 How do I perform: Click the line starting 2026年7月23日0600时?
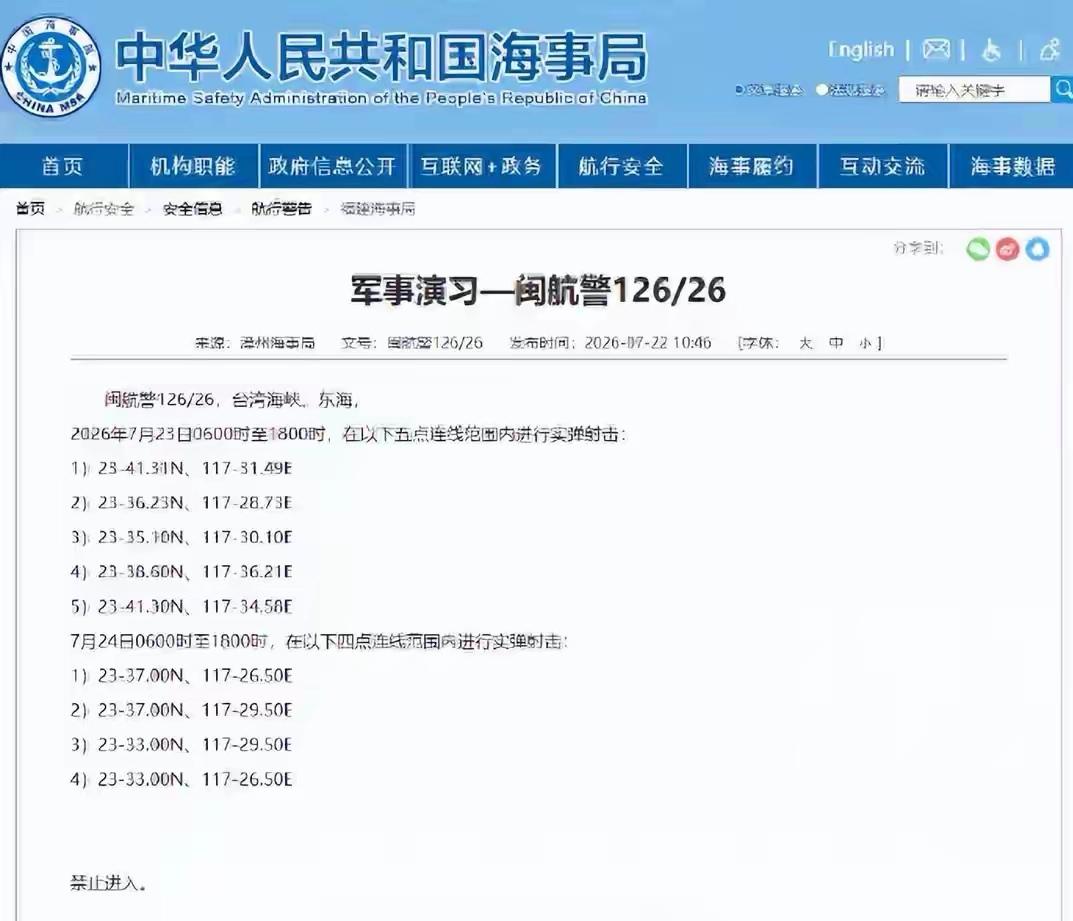click(x=348, y=434)
